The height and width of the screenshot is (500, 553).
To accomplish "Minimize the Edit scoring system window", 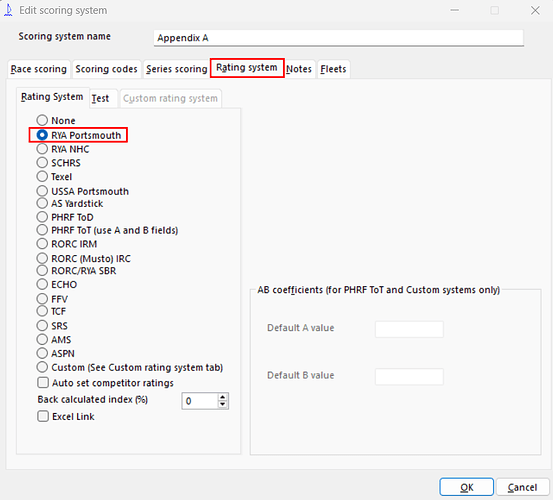I will click(455, 11).
